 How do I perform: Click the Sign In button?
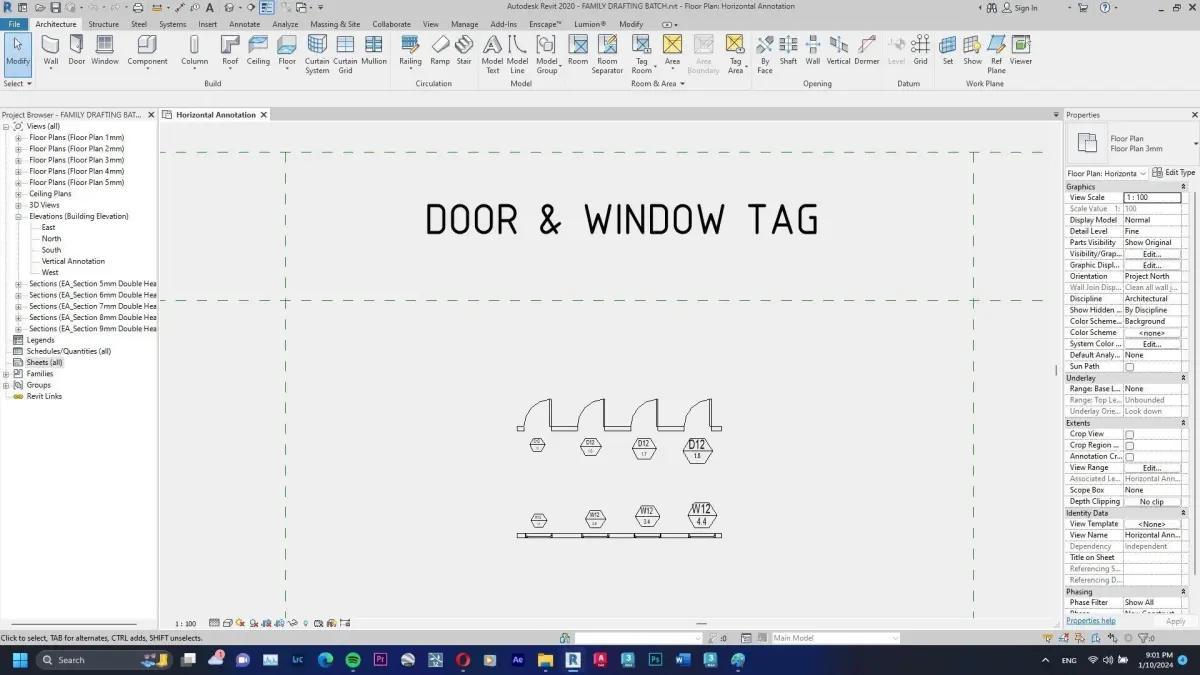click(1020, 8)
